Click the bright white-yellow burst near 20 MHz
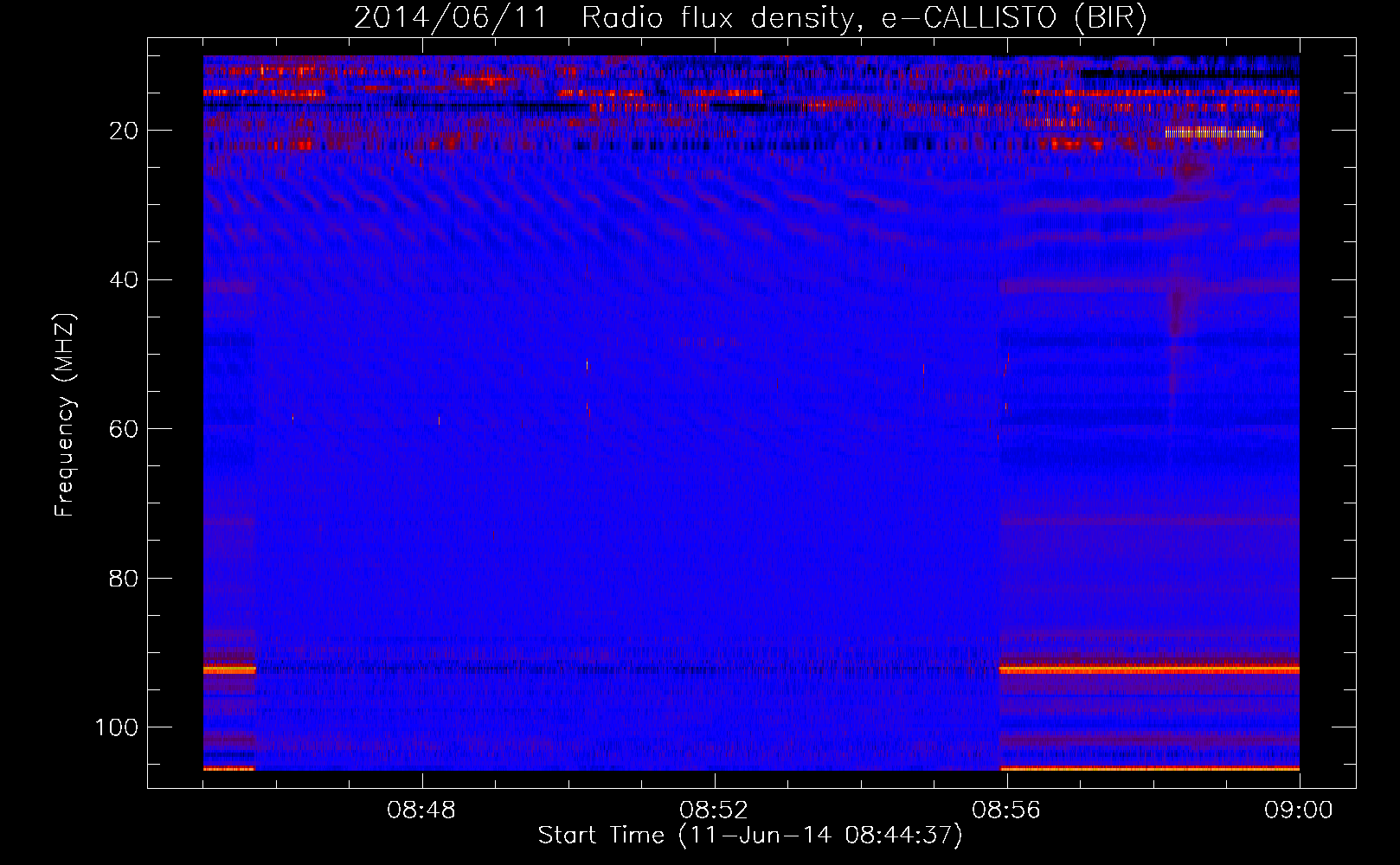Image resolution: width=1400 pixels, height=865 pixels. (x=1214, y=133)
